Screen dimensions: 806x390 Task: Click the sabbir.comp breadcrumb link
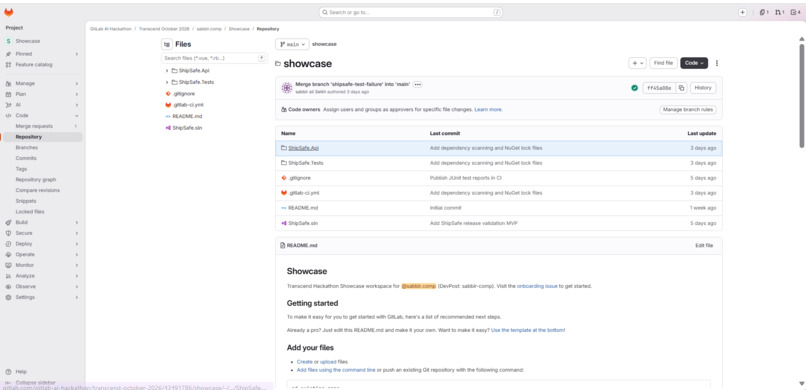click(208, 29)
